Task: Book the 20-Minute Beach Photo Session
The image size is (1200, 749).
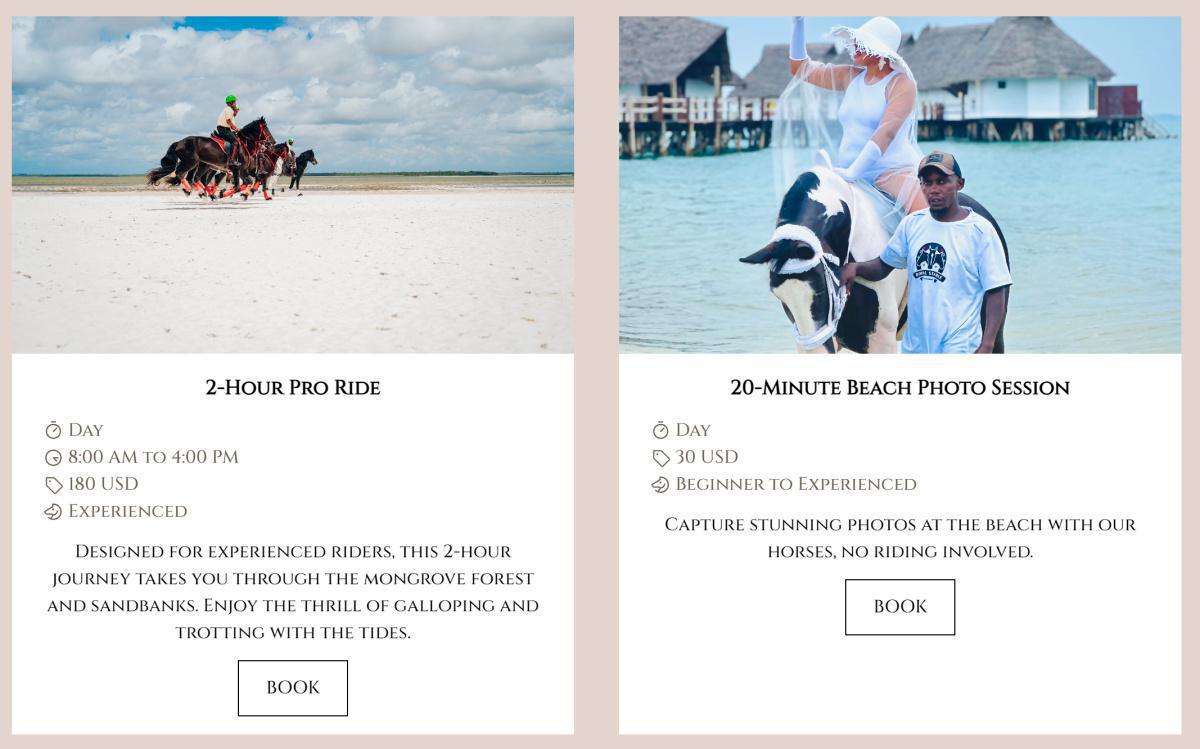Action: click(900, 607)
